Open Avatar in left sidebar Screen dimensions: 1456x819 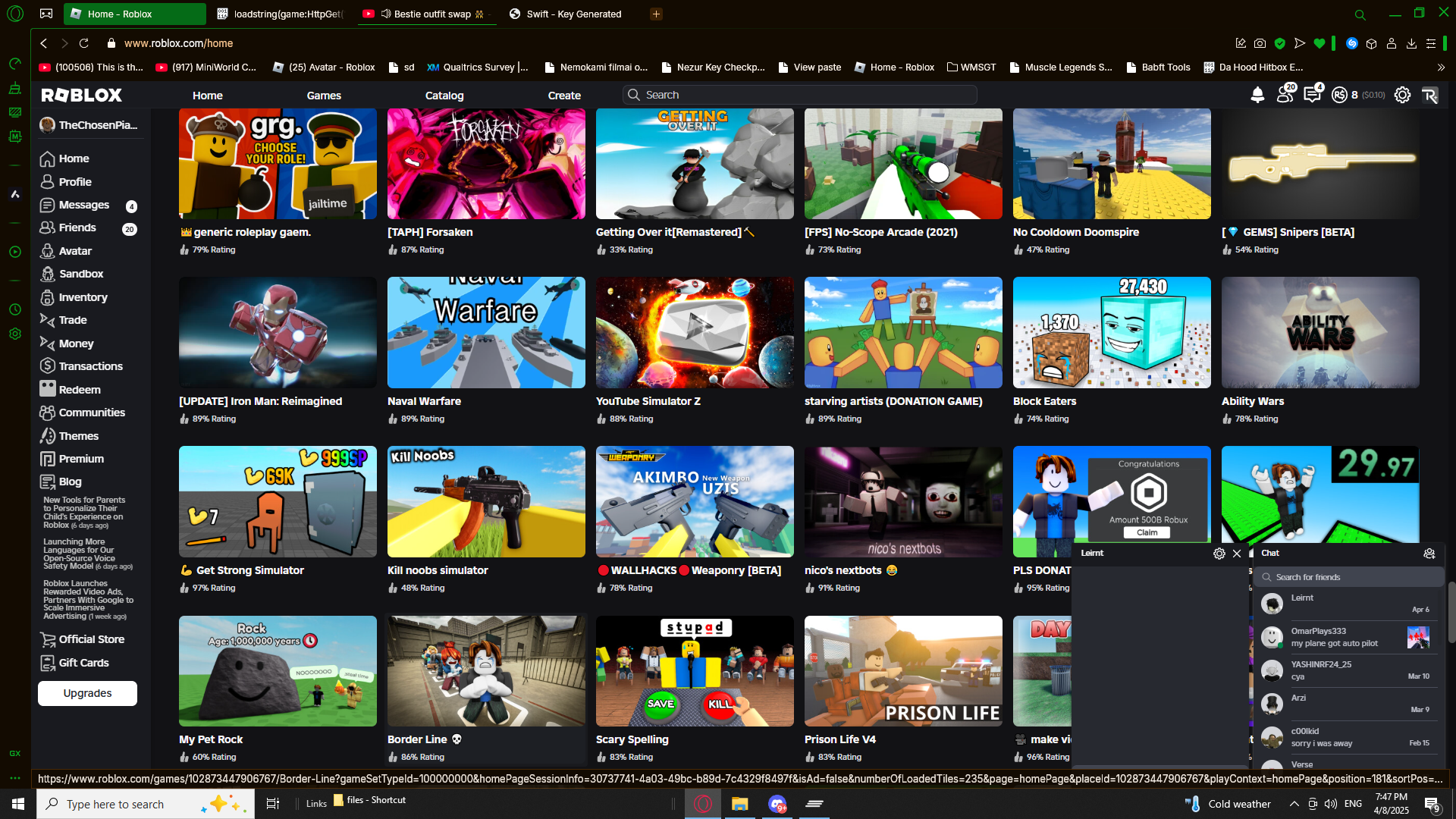point(75,251)
